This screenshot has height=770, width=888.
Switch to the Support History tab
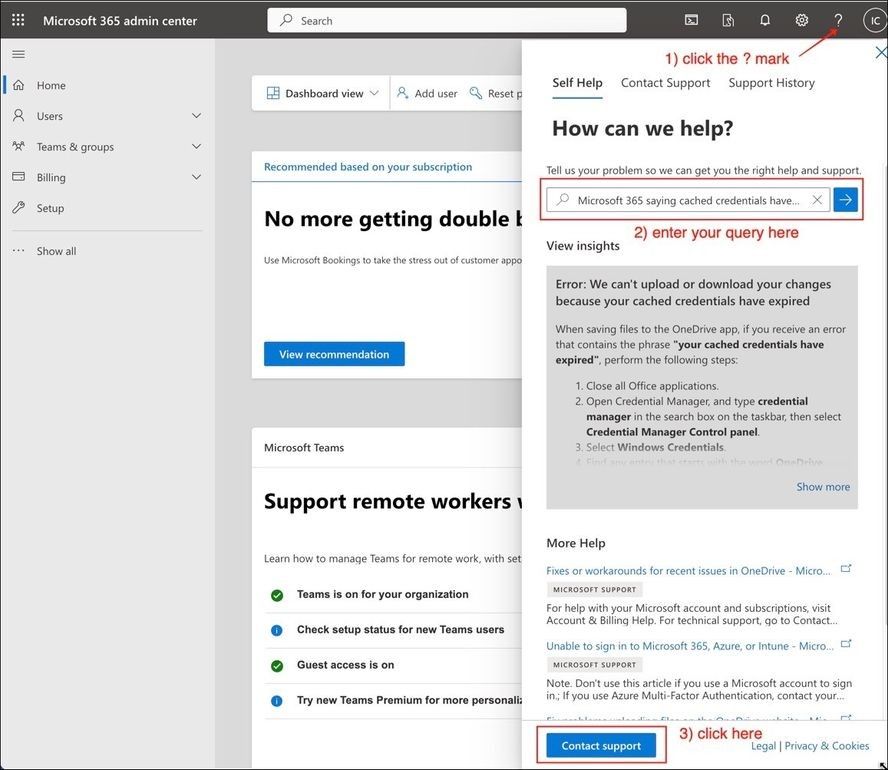(x=771, y=82)
